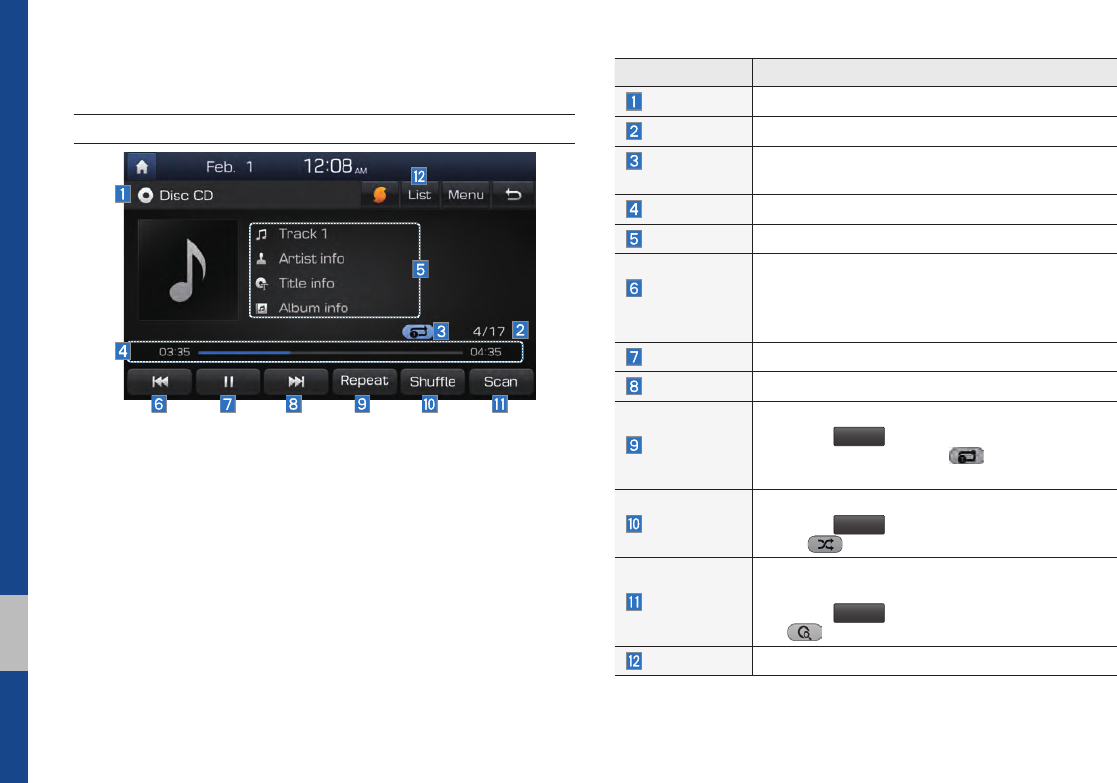
Task: Tap the album art music note thumbnail
Action: click(x=188, y=270)
